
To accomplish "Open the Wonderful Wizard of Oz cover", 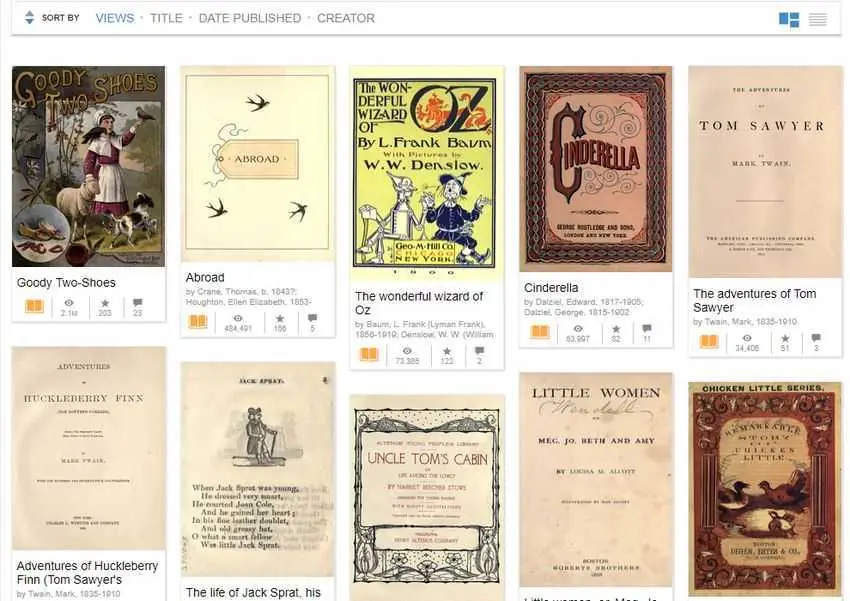I will [427, 173].
